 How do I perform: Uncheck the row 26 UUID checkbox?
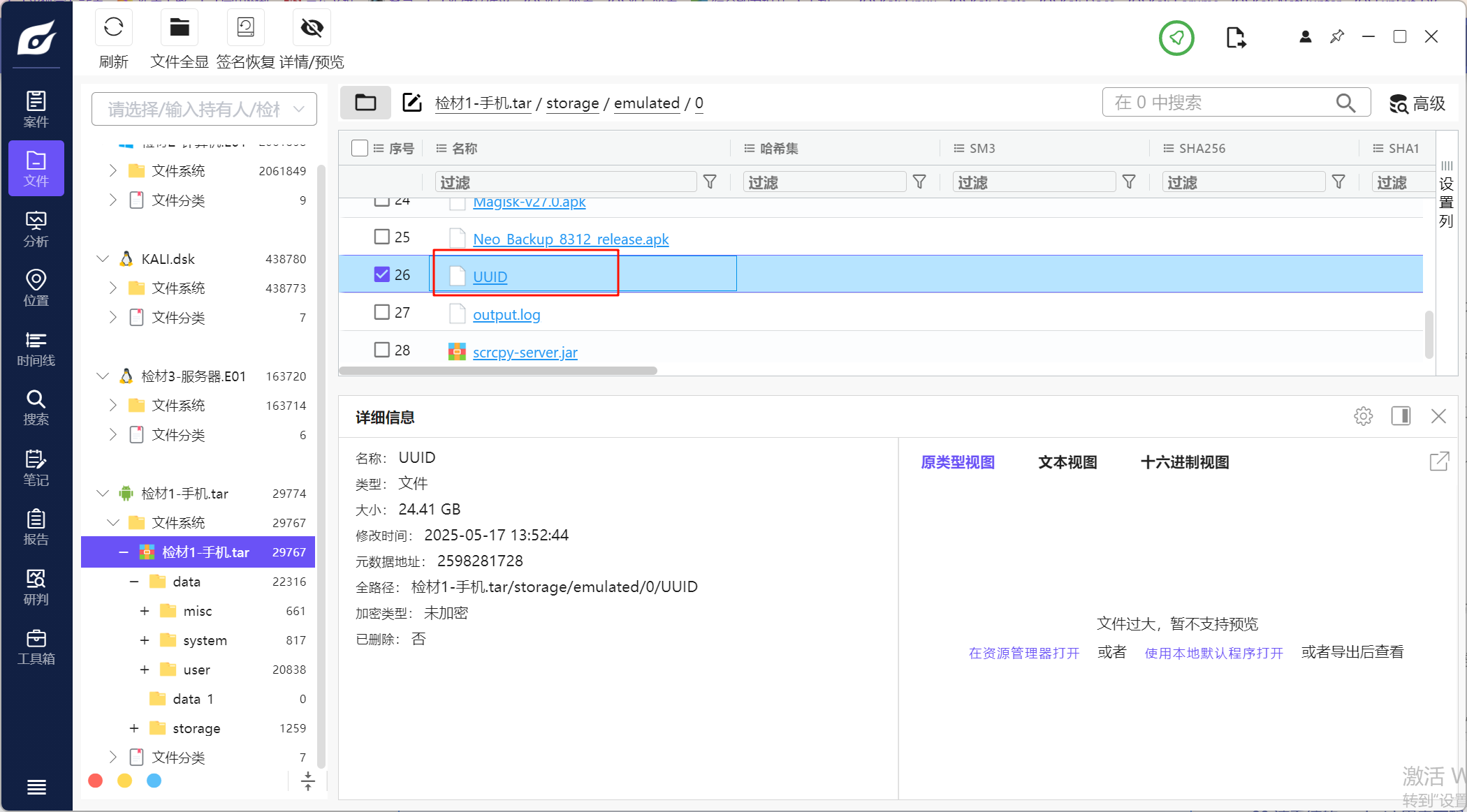point(381,274)
